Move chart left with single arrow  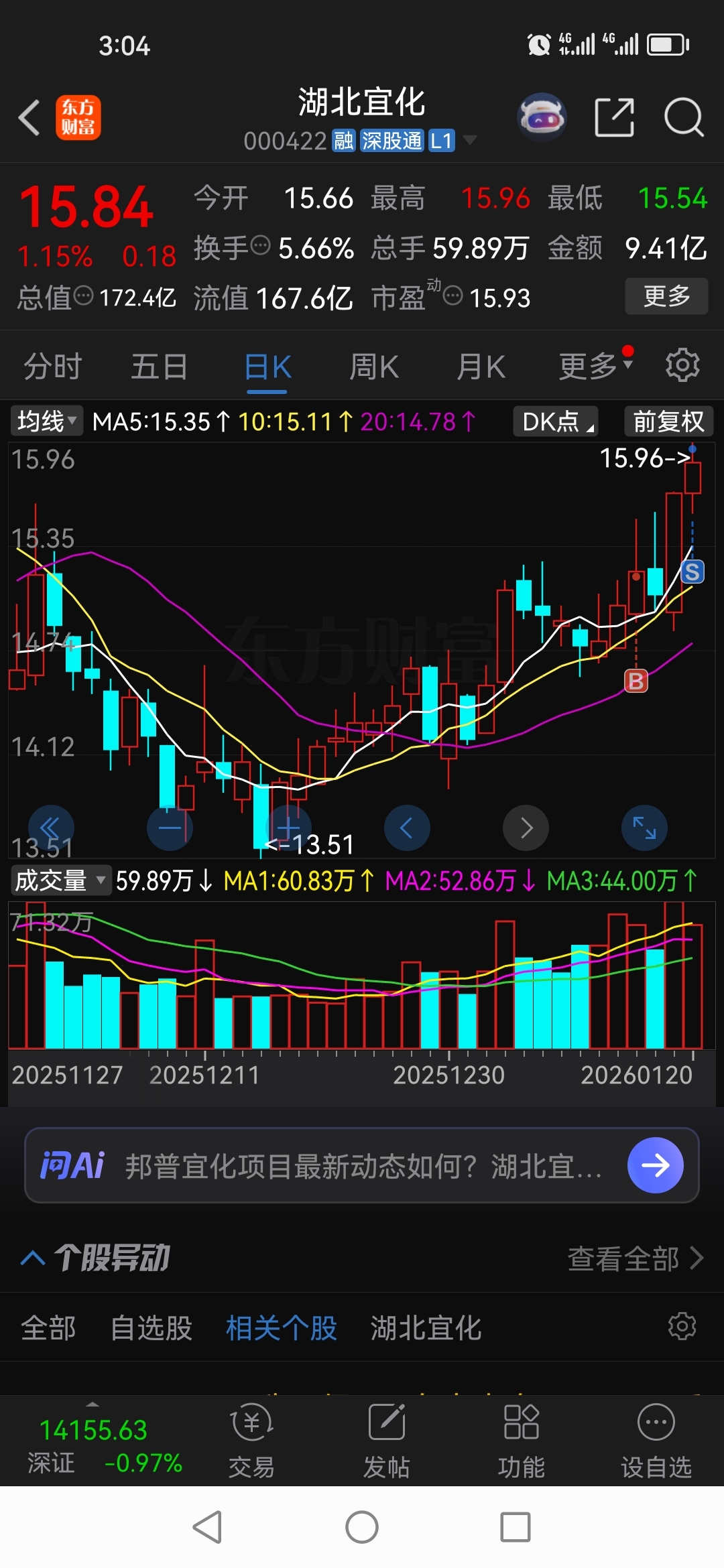(407, 828)
